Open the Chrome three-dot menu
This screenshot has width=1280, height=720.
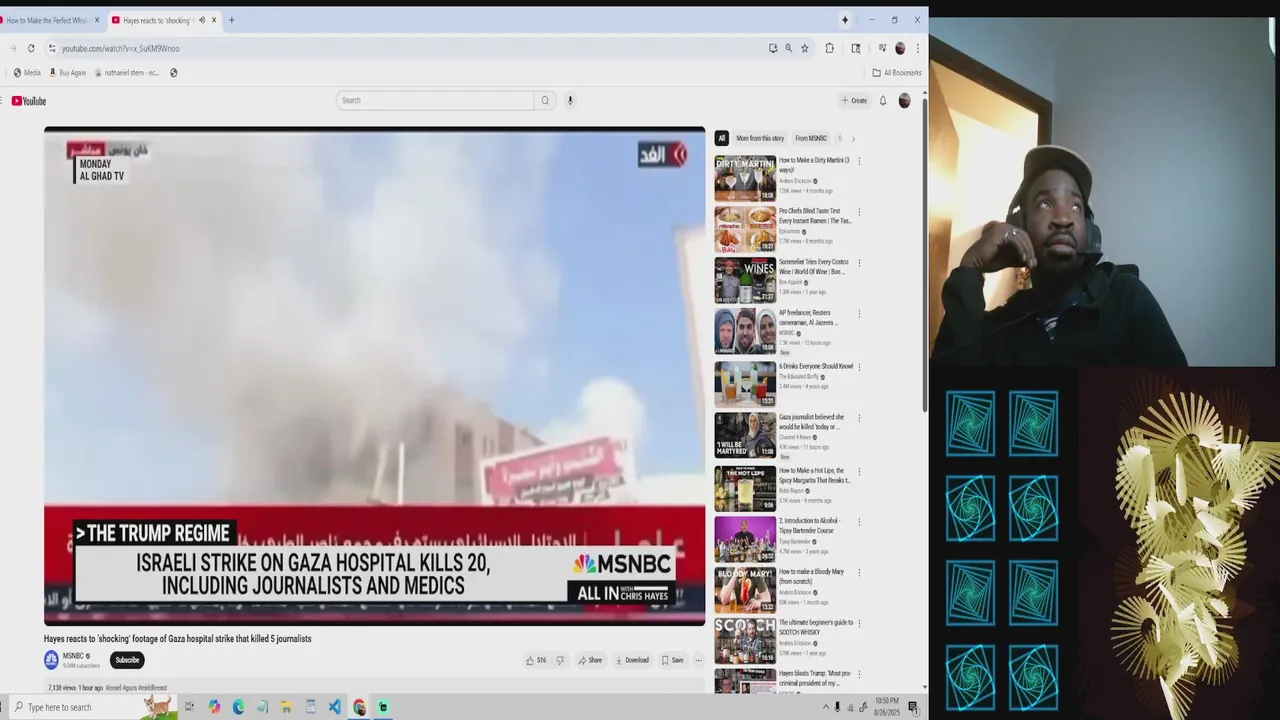(917, 48)
